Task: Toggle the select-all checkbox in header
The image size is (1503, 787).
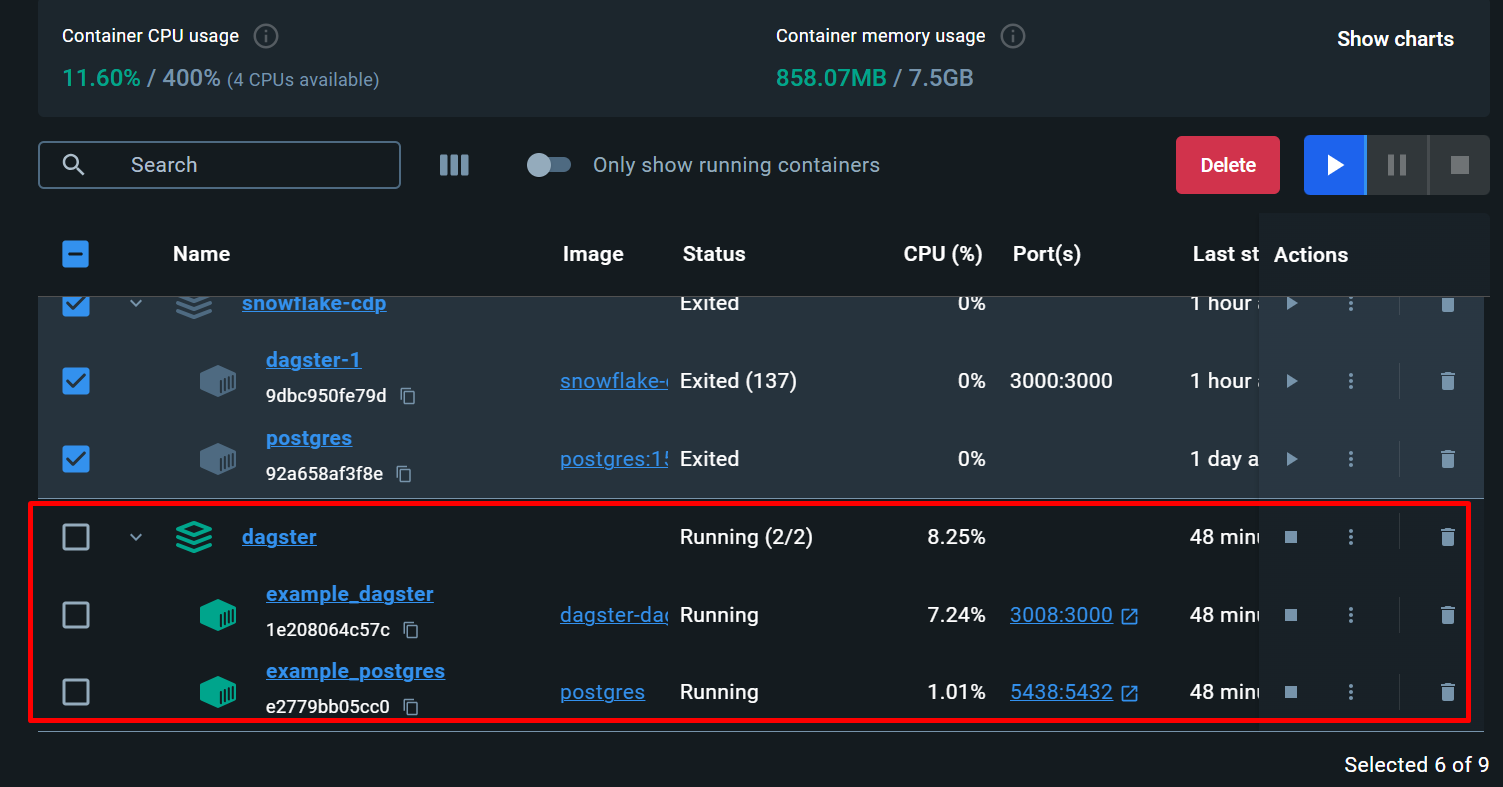Action: (x=76, y=254)
